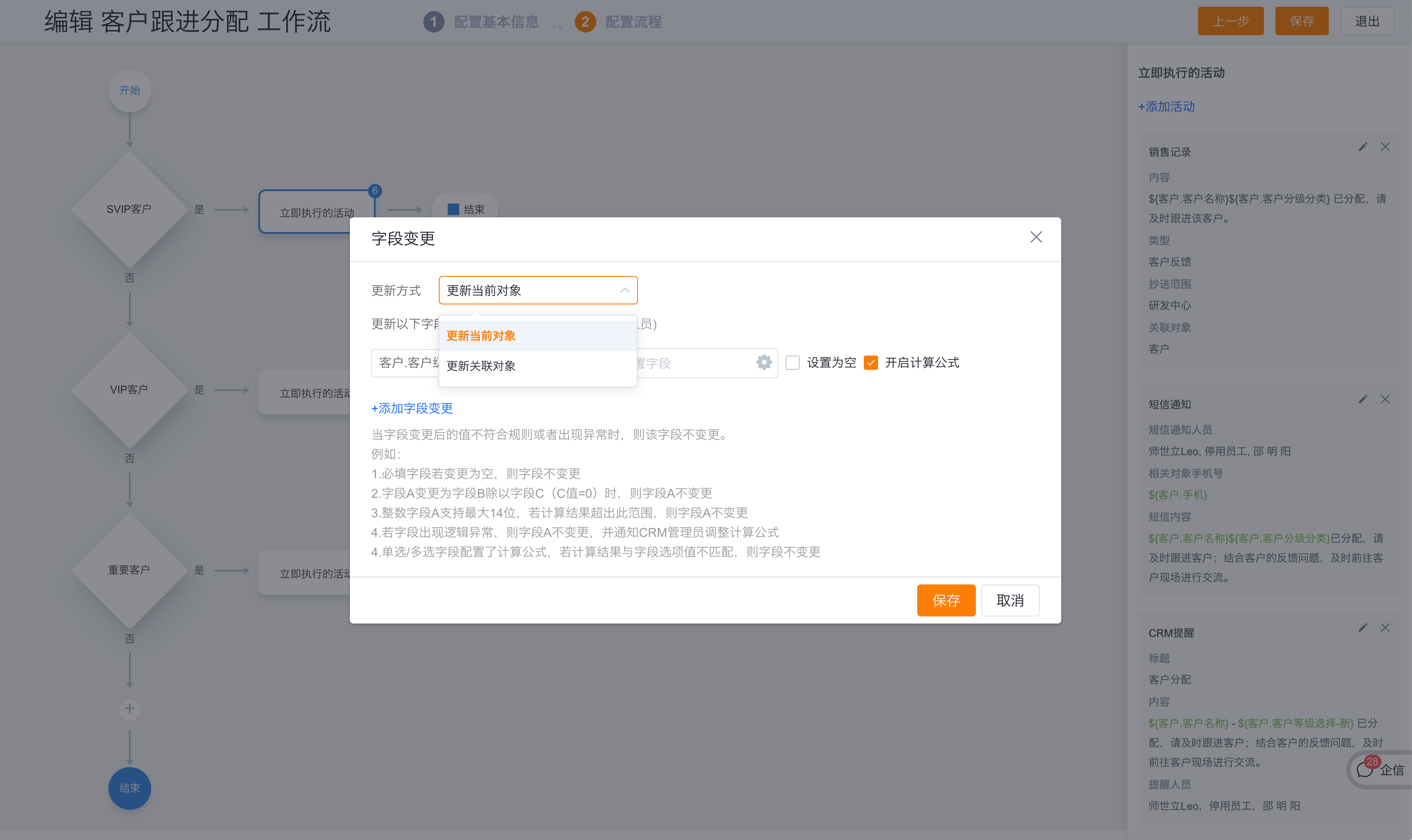
Task: Click 取消 button to discard changes
Action: (1010, 600)
